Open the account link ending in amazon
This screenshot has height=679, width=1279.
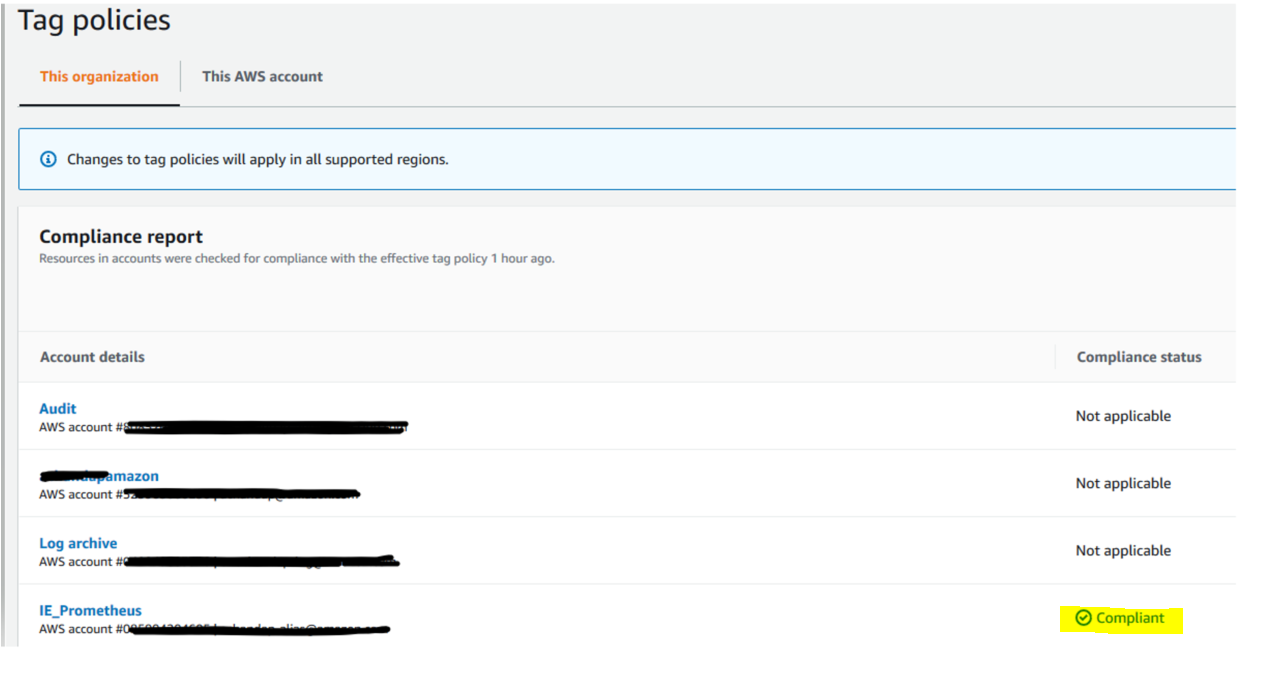(99, 476)
